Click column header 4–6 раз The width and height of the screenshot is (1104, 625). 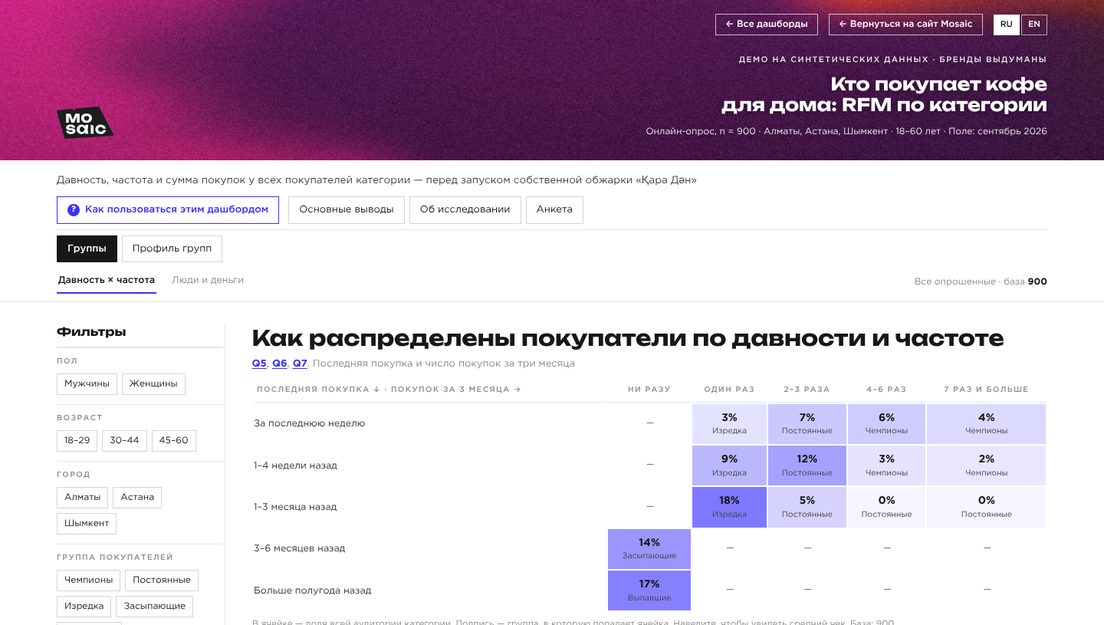click(x=886, y=389)
